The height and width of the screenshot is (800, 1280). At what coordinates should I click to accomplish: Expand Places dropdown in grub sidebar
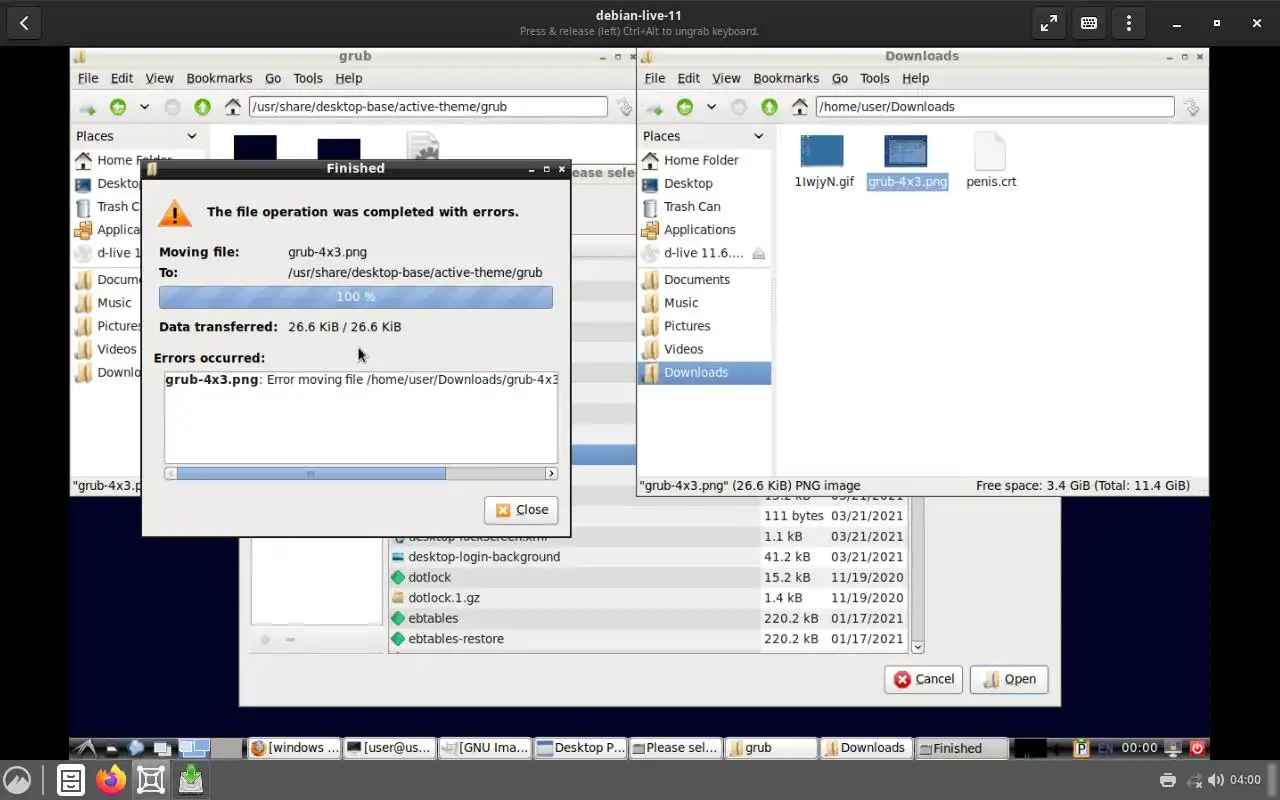click(x=192, y=136)
